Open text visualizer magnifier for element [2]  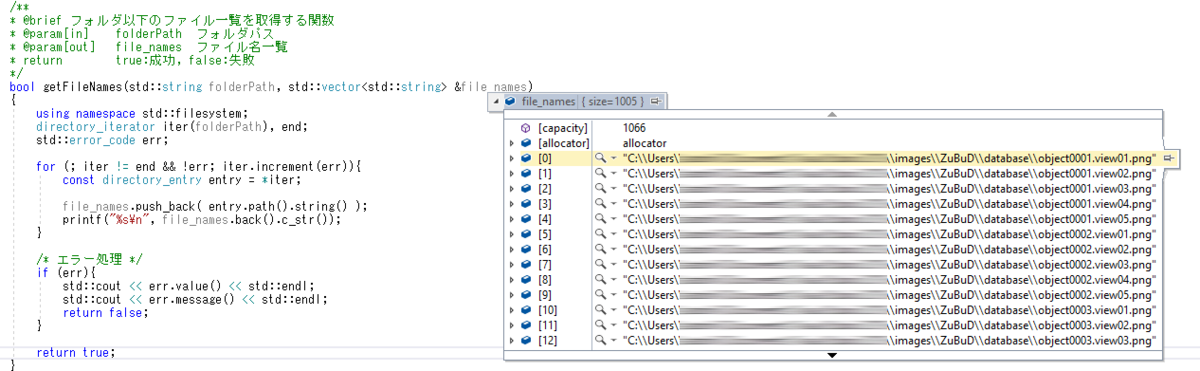click(600, 188)
